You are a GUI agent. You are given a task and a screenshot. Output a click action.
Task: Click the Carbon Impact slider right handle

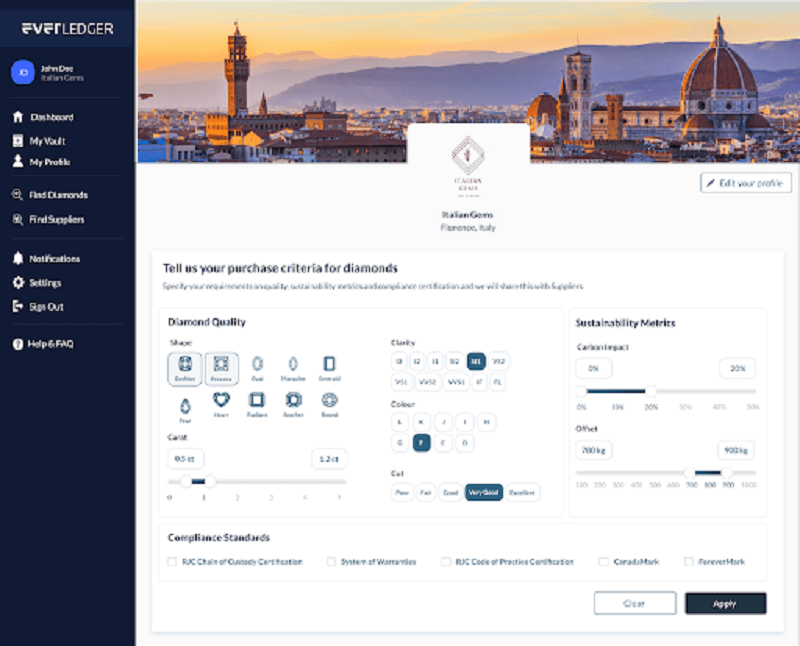(651, 392)
